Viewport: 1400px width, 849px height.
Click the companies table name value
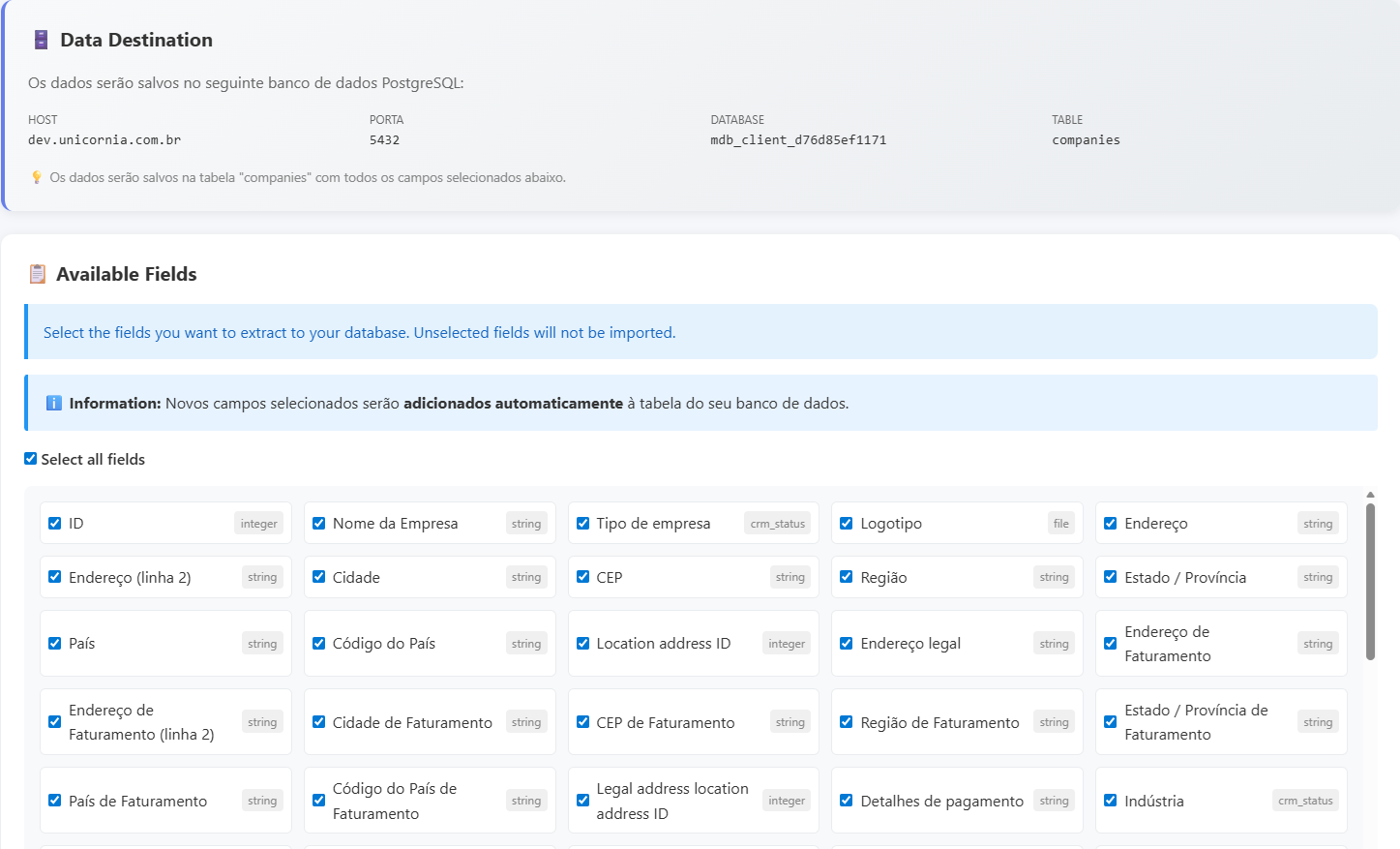point(1086,140)
